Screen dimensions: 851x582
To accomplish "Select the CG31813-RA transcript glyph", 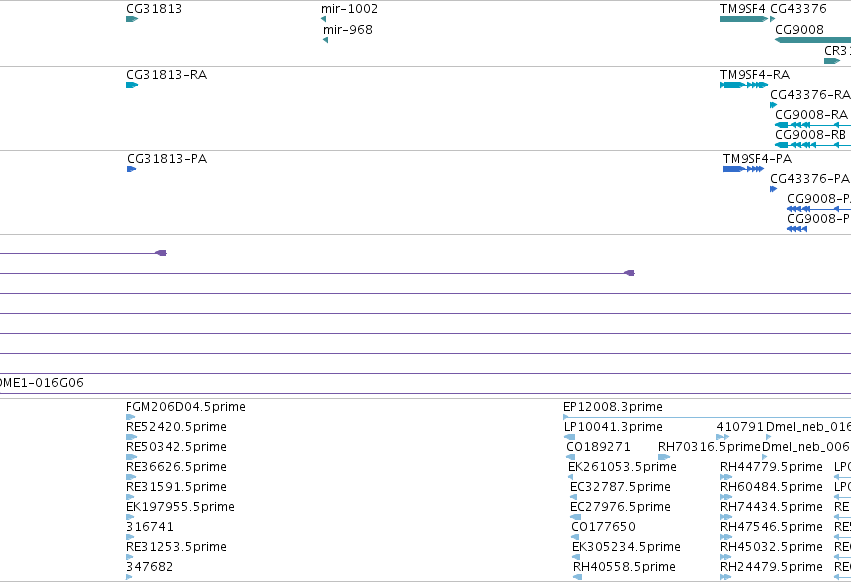I will point(132,85).
